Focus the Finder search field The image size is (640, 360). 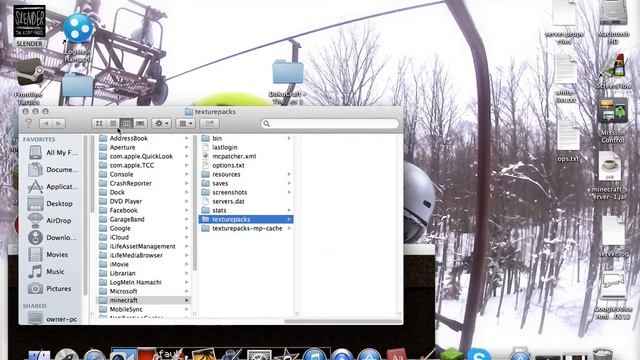[330, 123]
